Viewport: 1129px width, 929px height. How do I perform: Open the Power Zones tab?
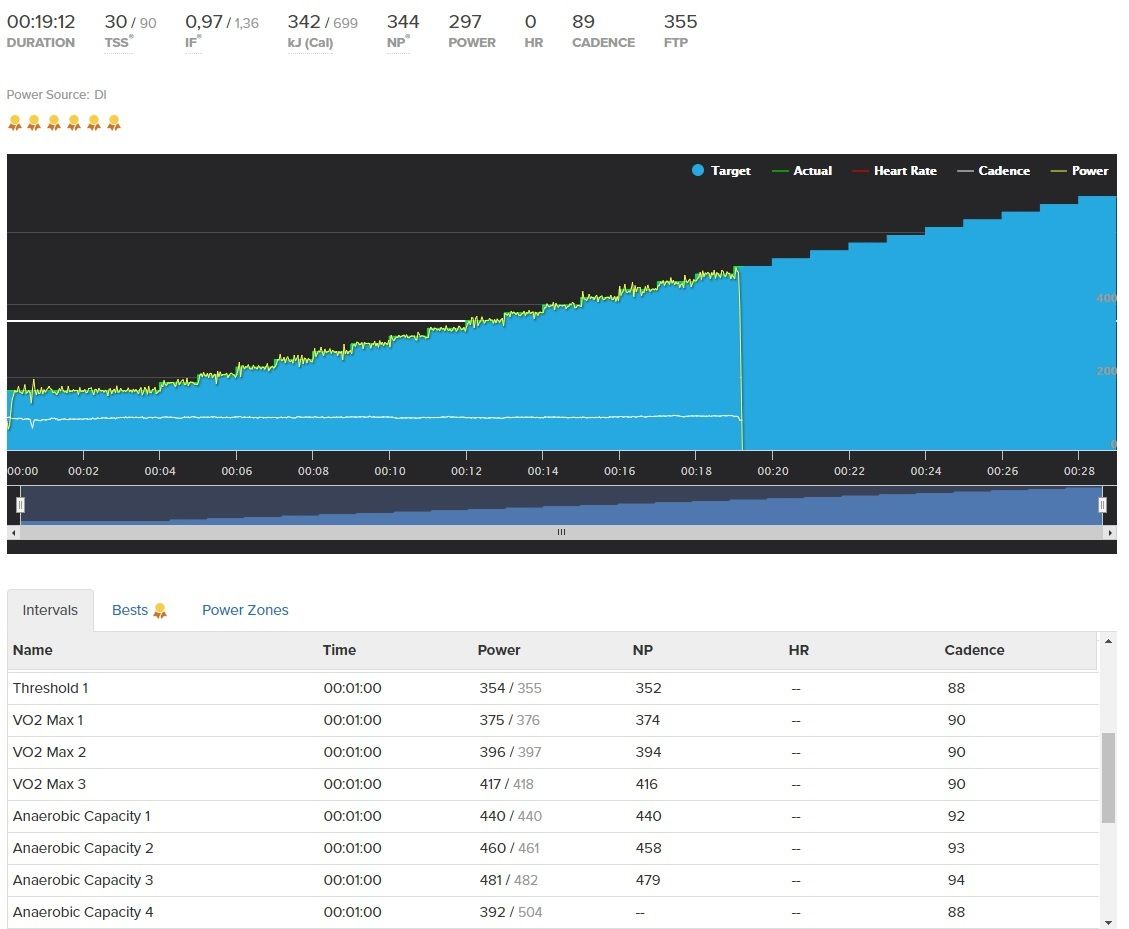(x=245, y=610)
